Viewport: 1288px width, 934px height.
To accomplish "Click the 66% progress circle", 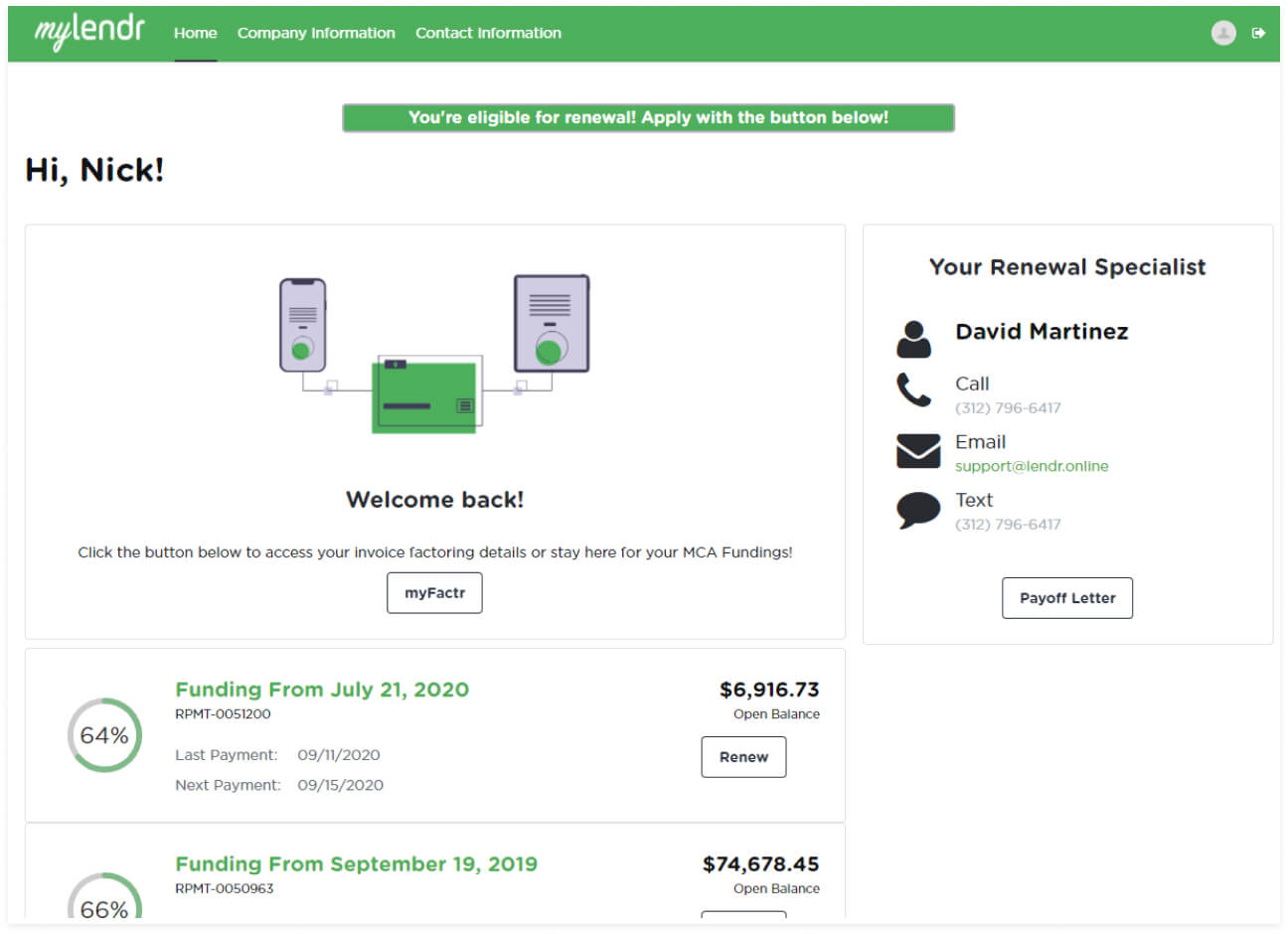I will 103,909.
